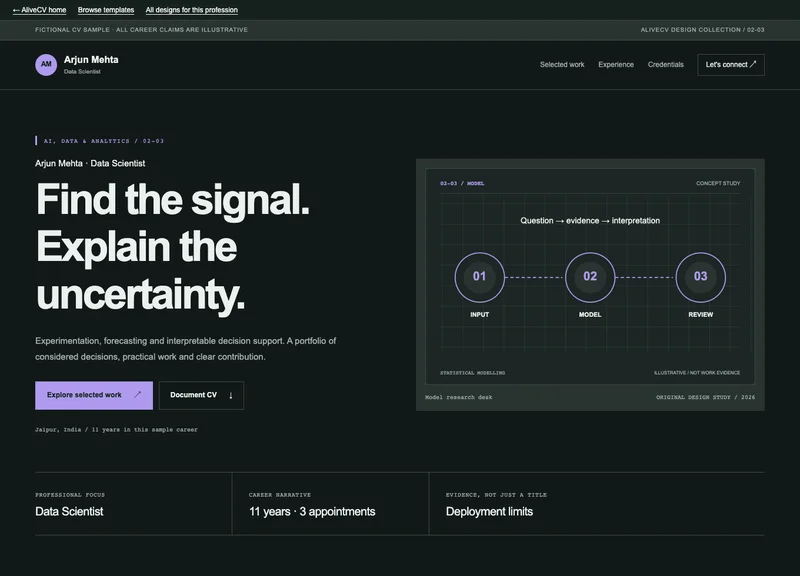Click the MODEL label under node 02
The height and width of the screenshot is (576, 800).
pyautogui.click(x=590, y=315)
